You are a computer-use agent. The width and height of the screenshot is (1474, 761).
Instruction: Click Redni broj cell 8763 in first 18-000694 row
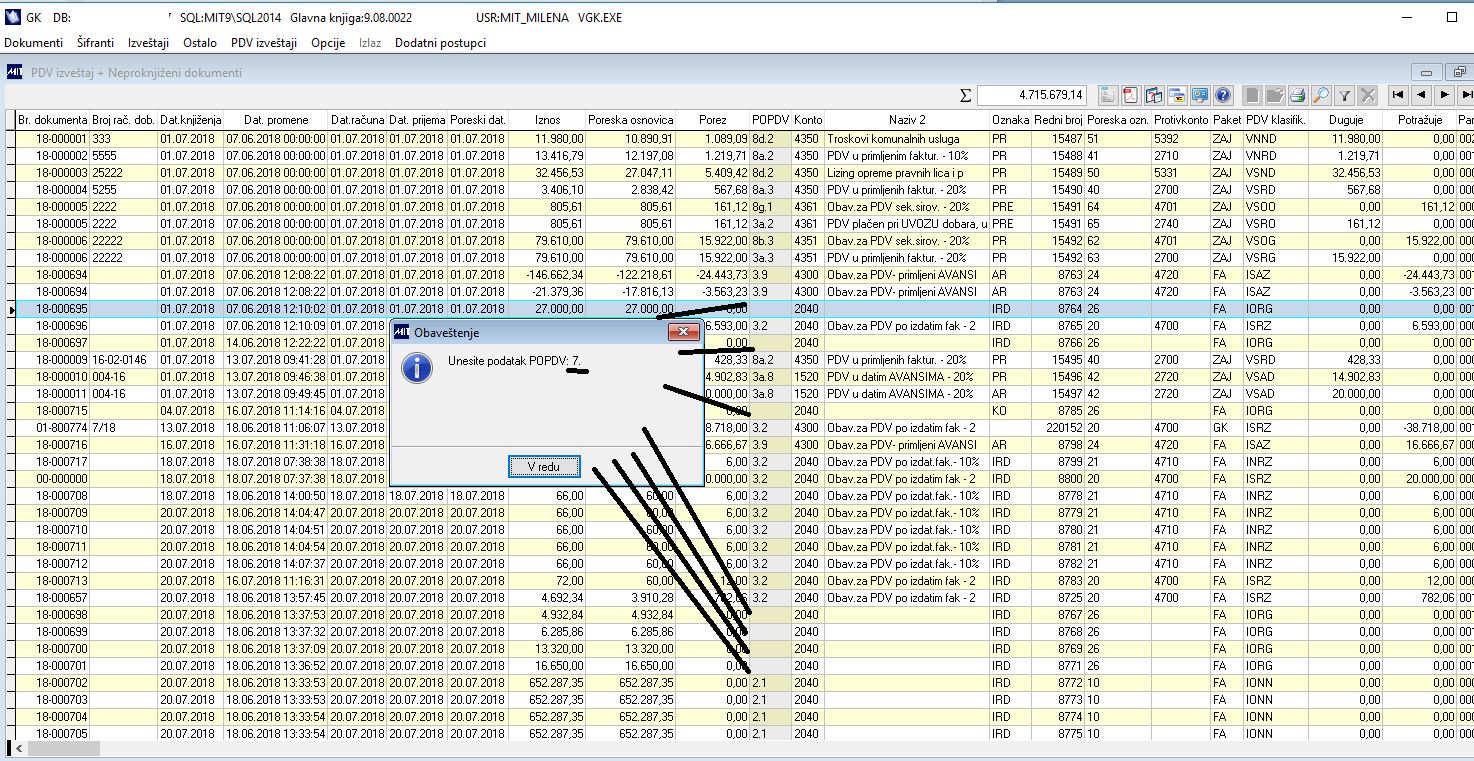pyautogui.click(x=1060, y=274)
